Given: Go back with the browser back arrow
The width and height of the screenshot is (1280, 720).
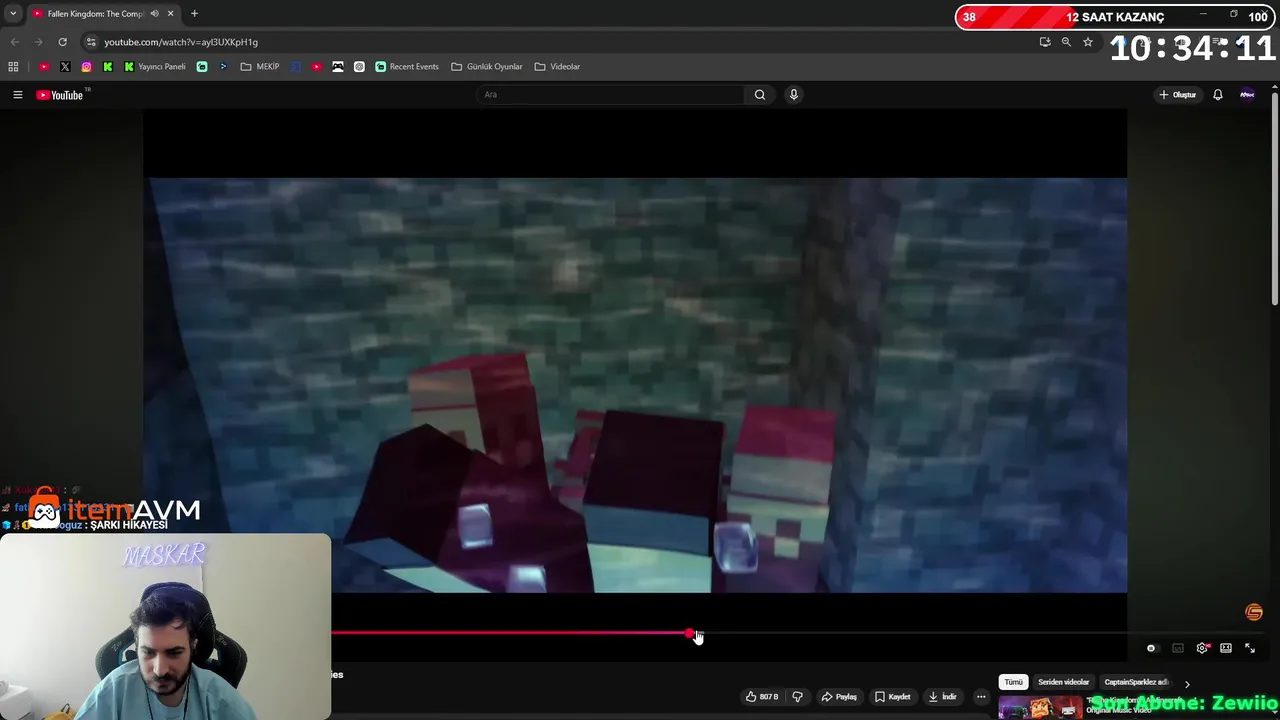Looking at the screenshot, I should [14, 42].
